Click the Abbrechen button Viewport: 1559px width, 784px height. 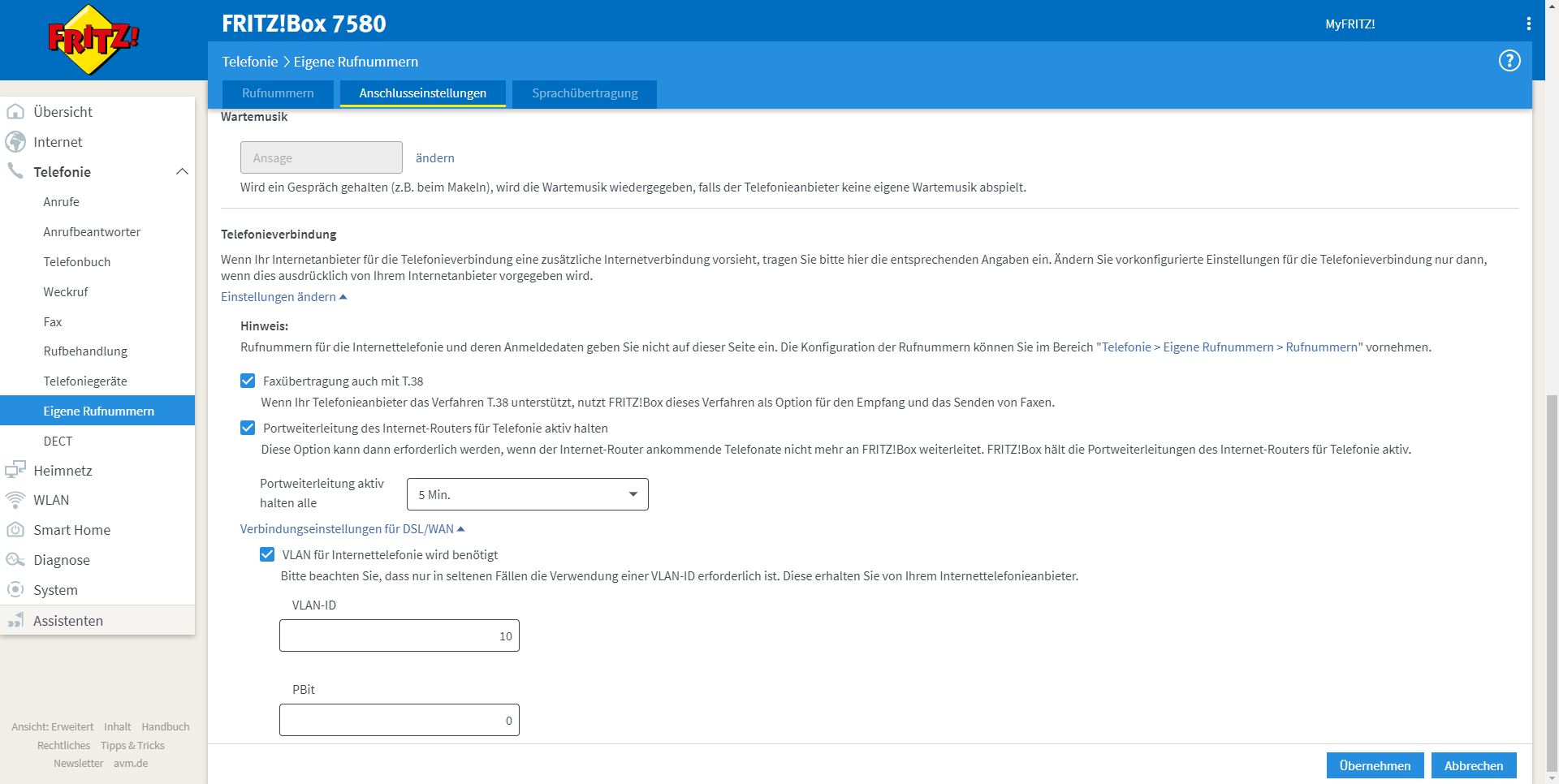1474,765
